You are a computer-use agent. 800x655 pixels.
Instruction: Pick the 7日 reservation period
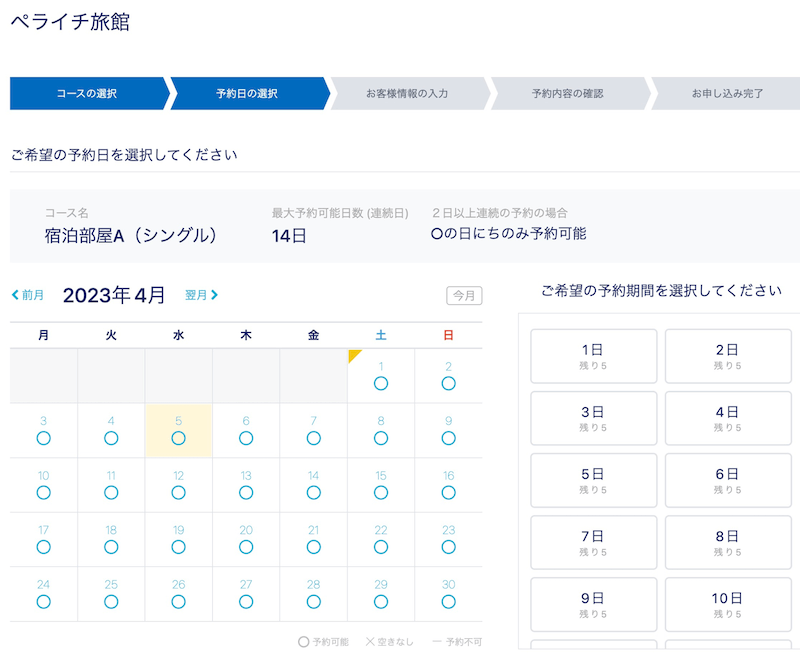click(x=593, y=542)
